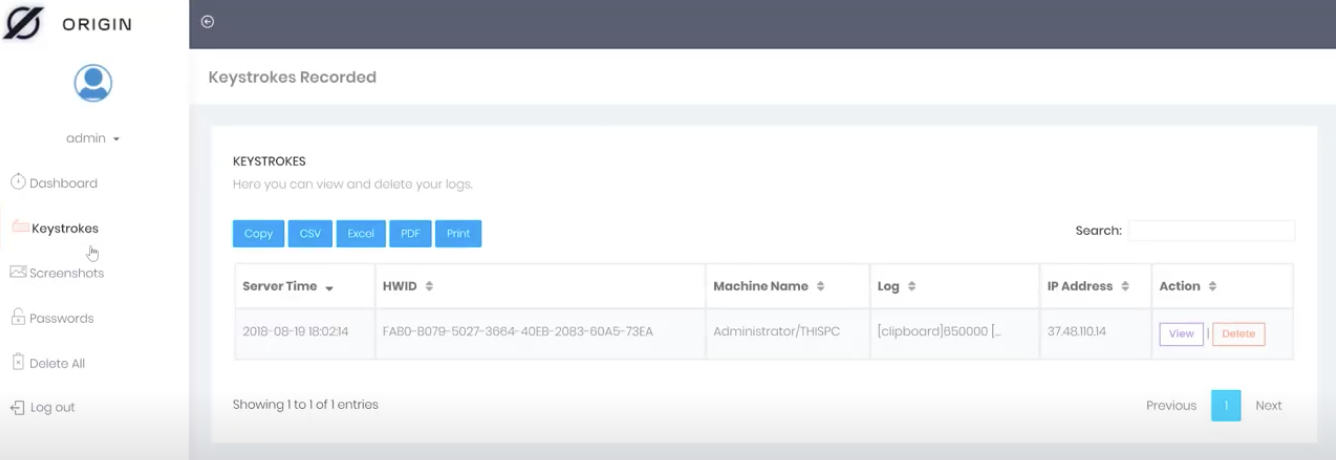Viewport: 1336px width, 460px height.
Task: View the recorded keystroke log
Action: (x=1181, y=334)
